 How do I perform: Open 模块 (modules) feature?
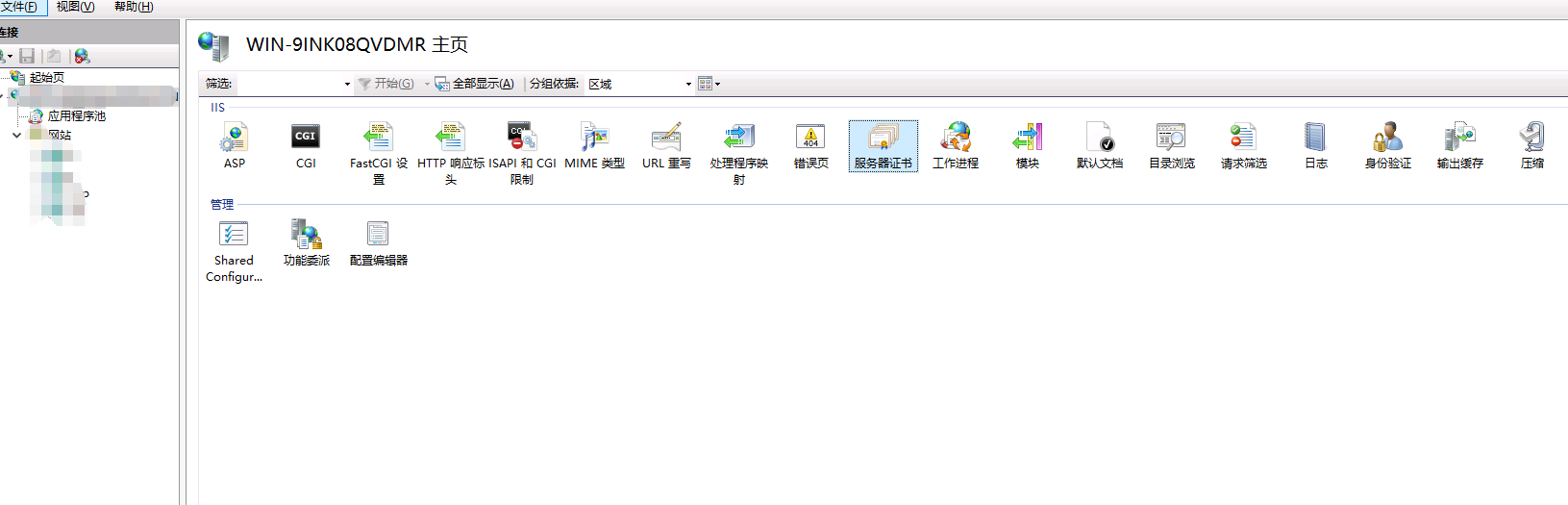[x=1028, y=146]
